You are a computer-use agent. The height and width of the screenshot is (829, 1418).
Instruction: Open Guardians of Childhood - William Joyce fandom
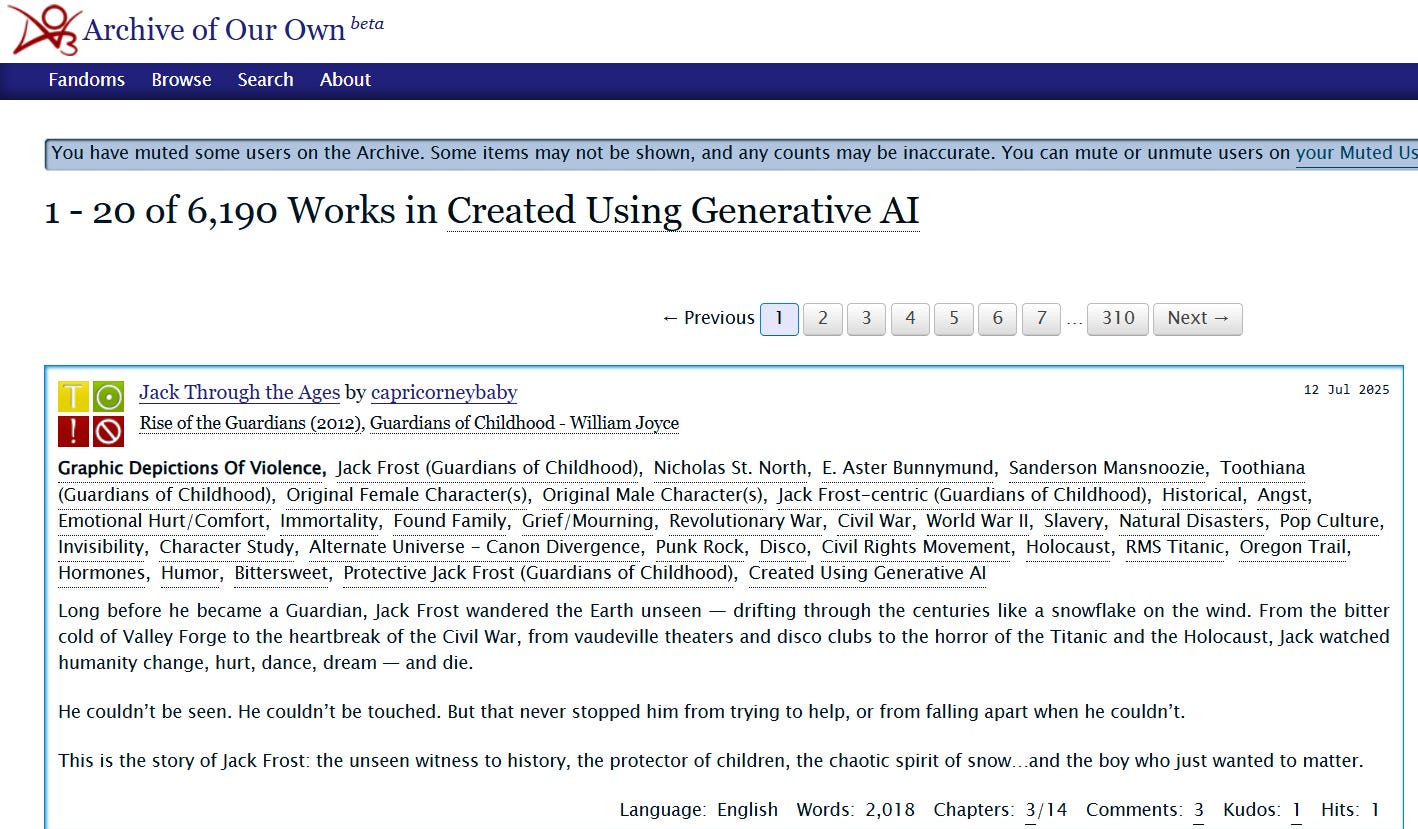click(x=524, y=423)
